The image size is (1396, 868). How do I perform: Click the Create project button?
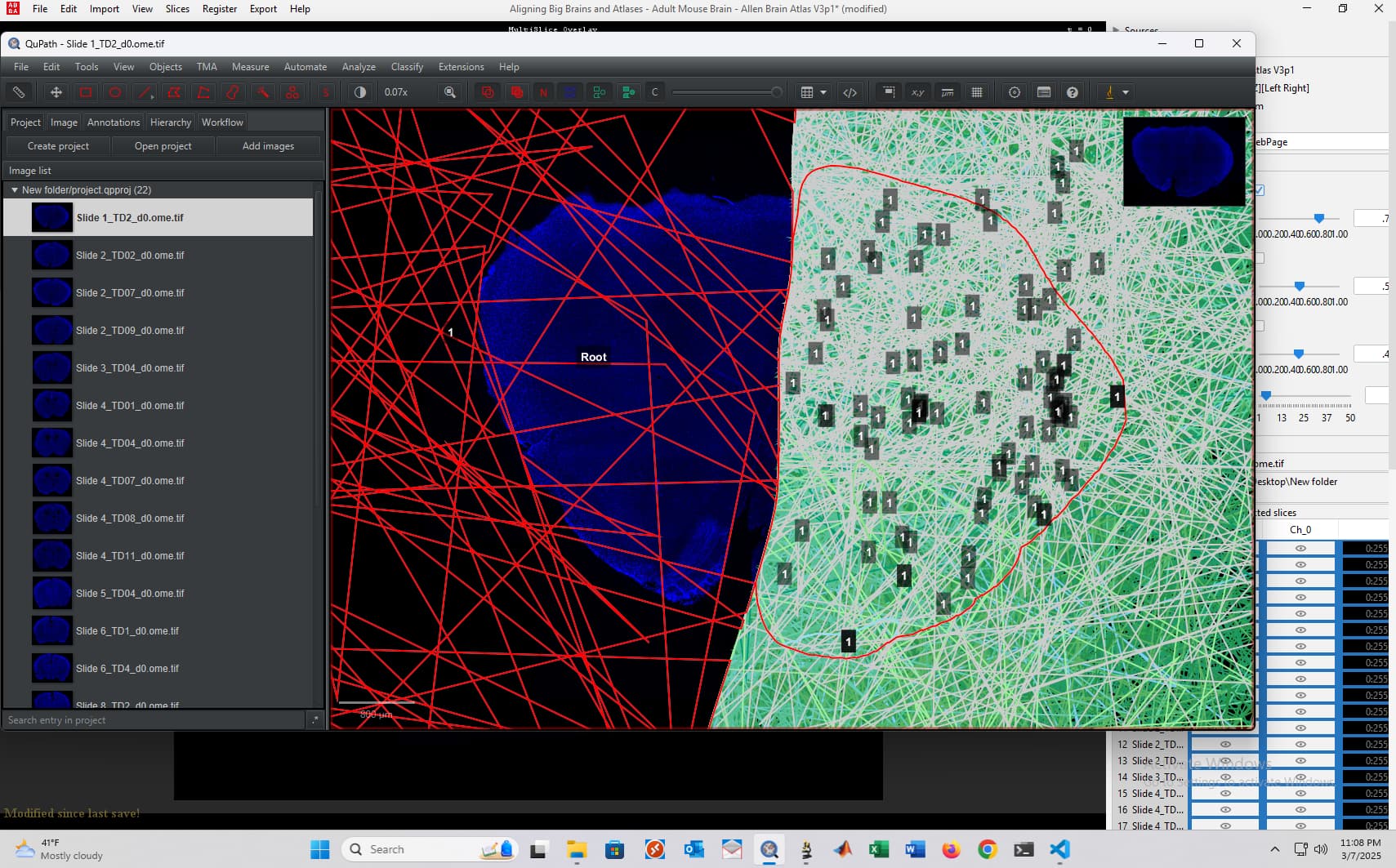coord(58,145)
